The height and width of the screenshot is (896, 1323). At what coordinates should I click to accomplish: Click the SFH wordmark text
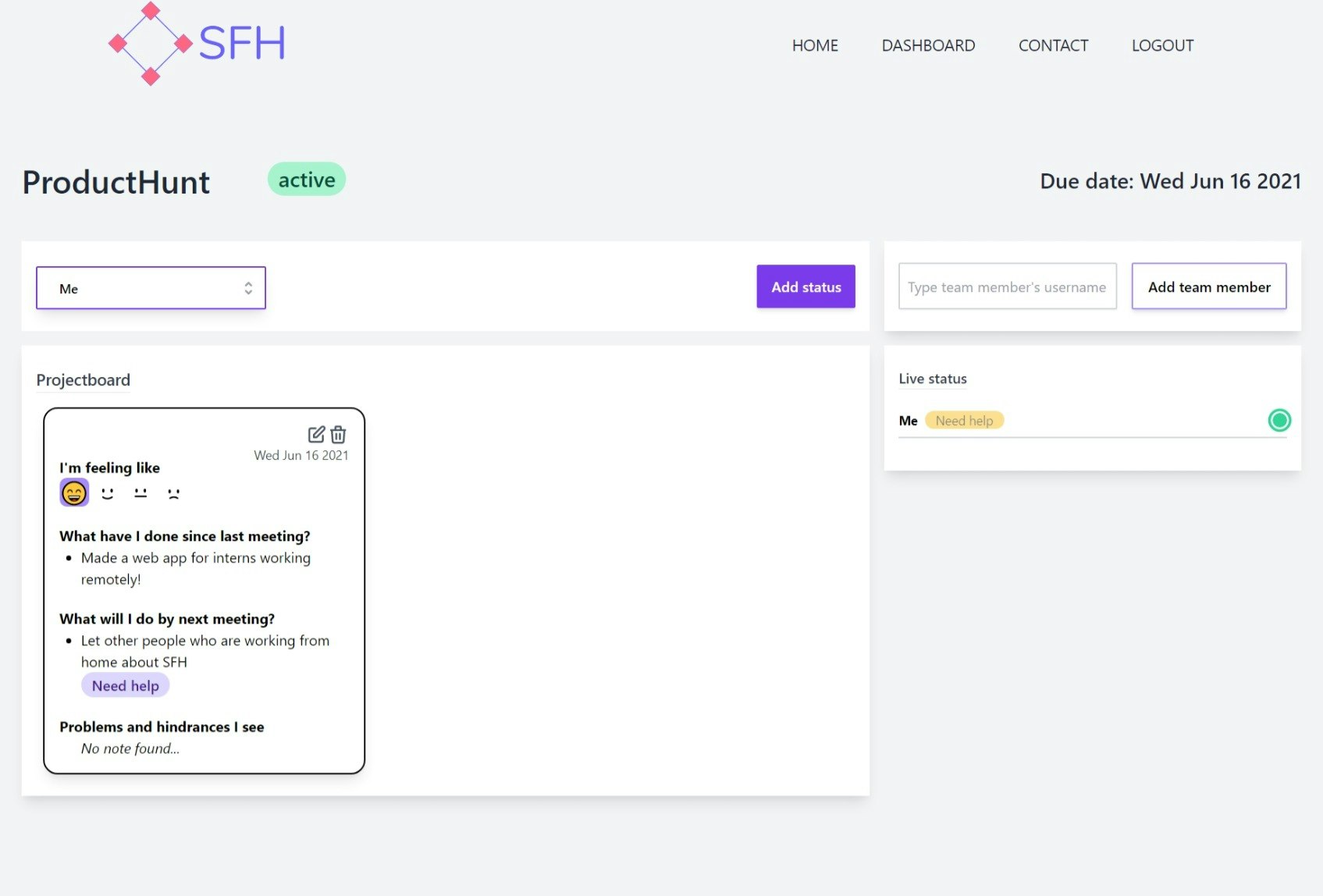click(x=242, y=43)
